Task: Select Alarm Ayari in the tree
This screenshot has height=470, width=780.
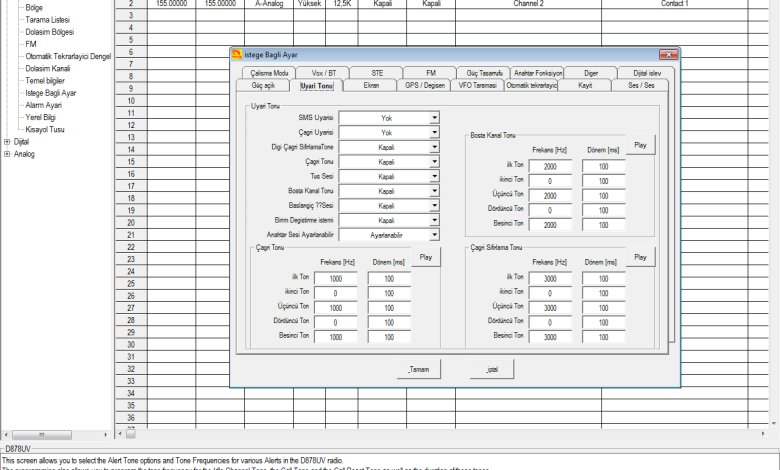Action: [44, 105]
